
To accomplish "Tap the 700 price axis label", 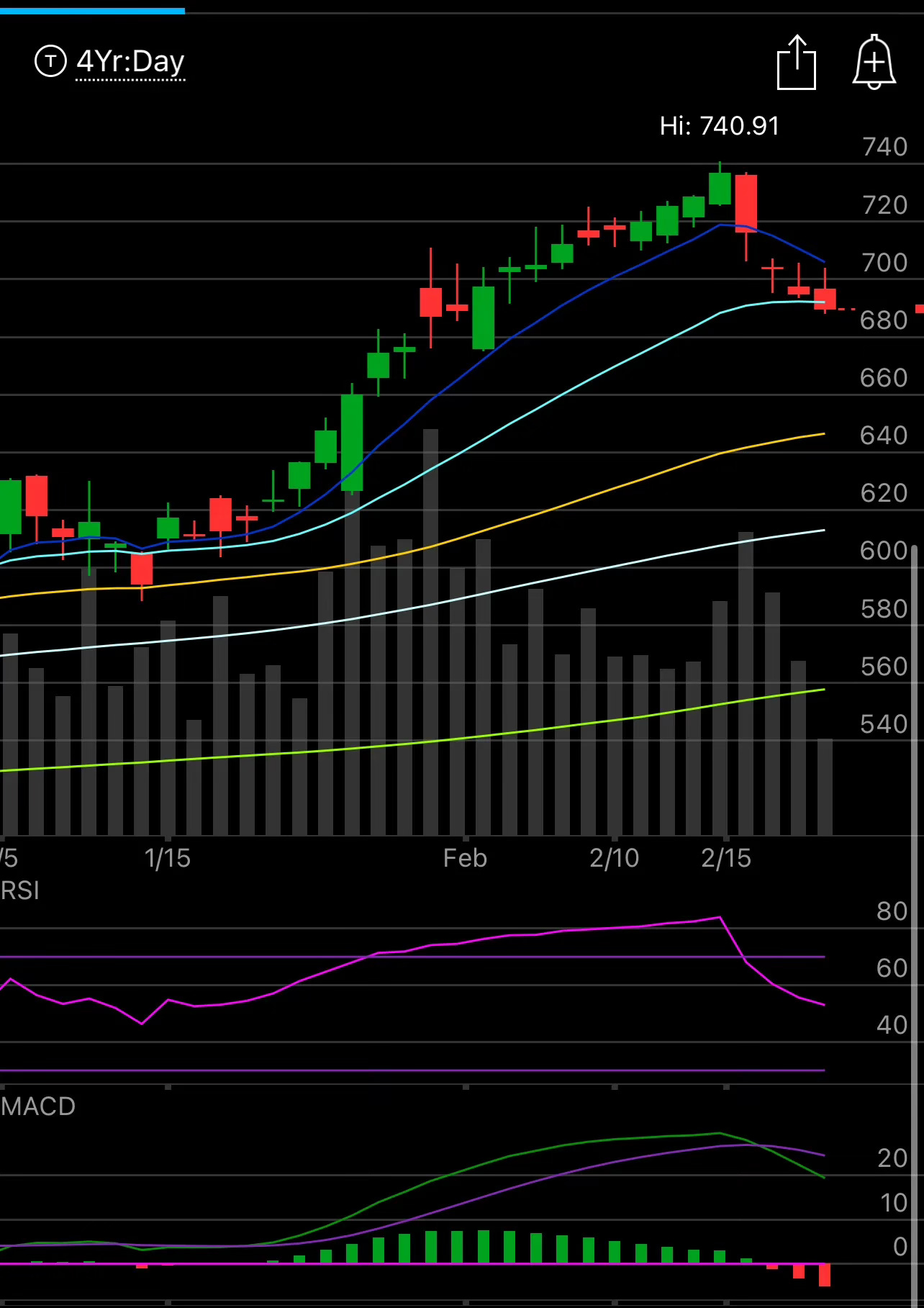I will 884,263.
